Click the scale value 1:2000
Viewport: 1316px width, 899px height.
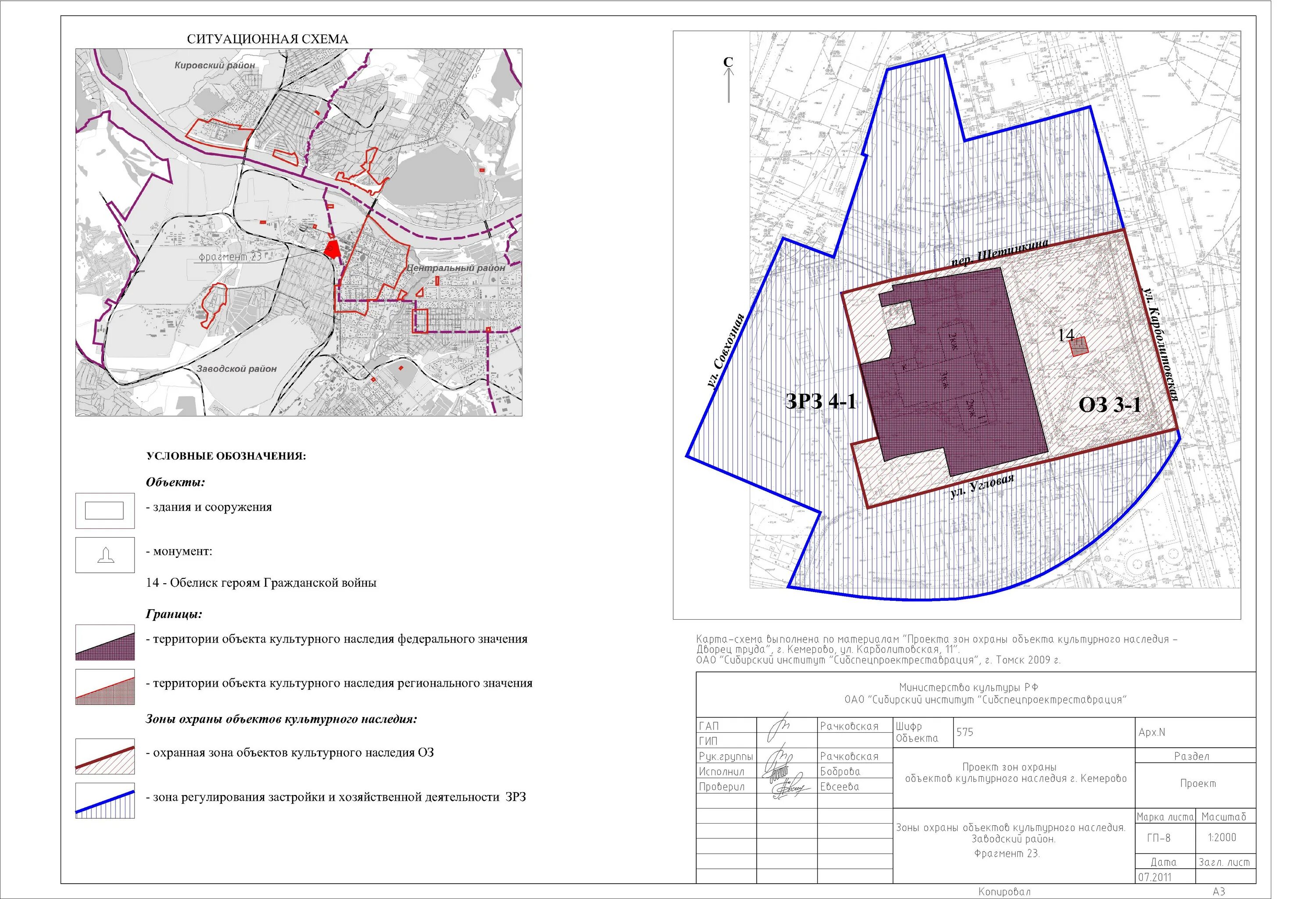1222,838
